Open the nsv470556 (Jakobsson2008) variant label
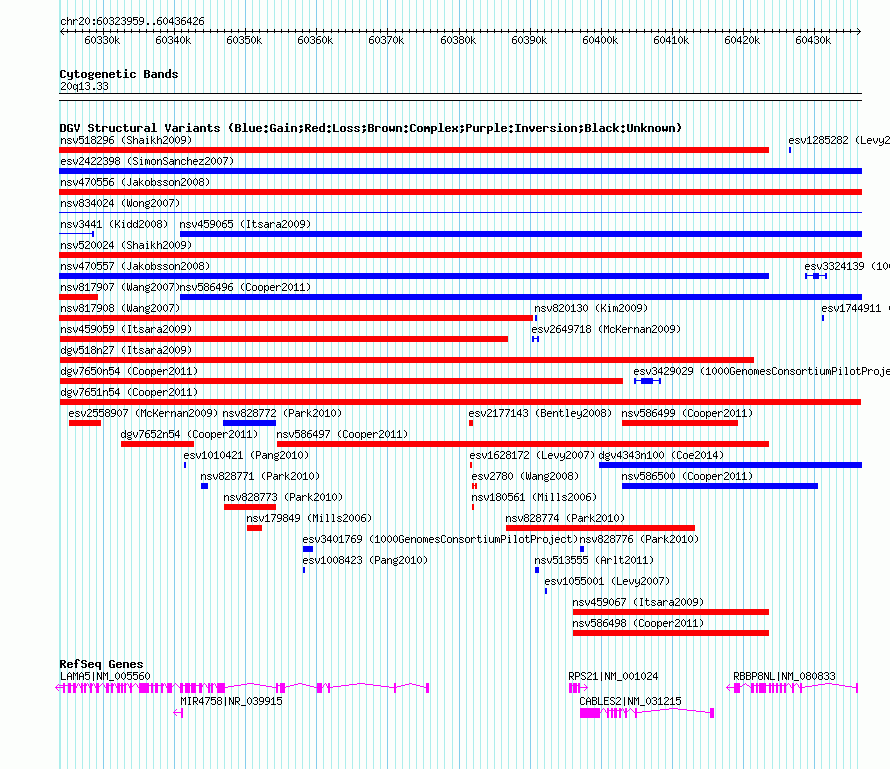 pos(135,182)
